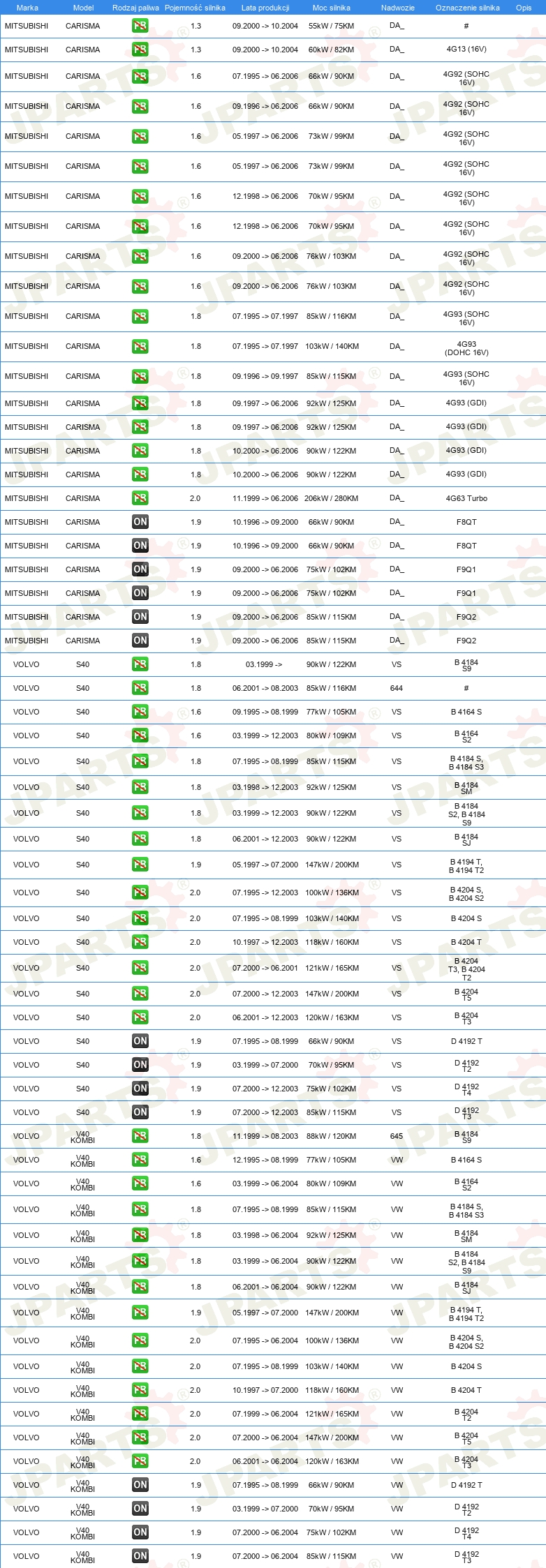Click the petrol icon in the Carisma 85kW/116KM row
The width and height of the screenshot is (546, 1568).
pyautogui.click(x=140, y=316)
